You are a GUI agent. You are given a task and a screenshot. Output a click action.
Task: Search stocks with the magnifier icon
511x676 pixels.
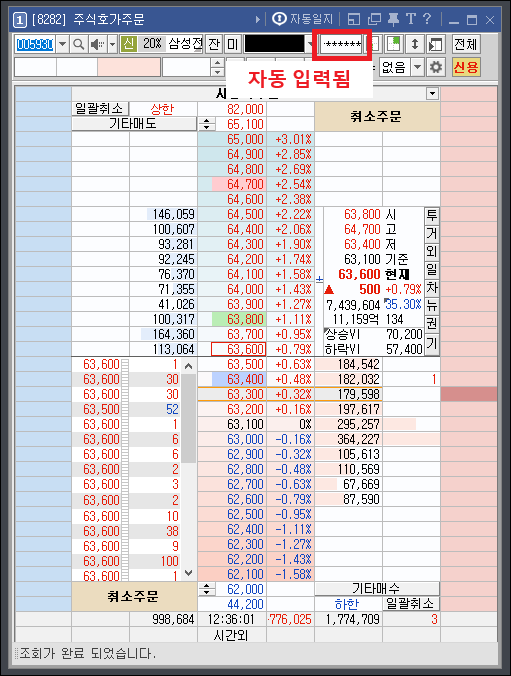coord(78,44)
